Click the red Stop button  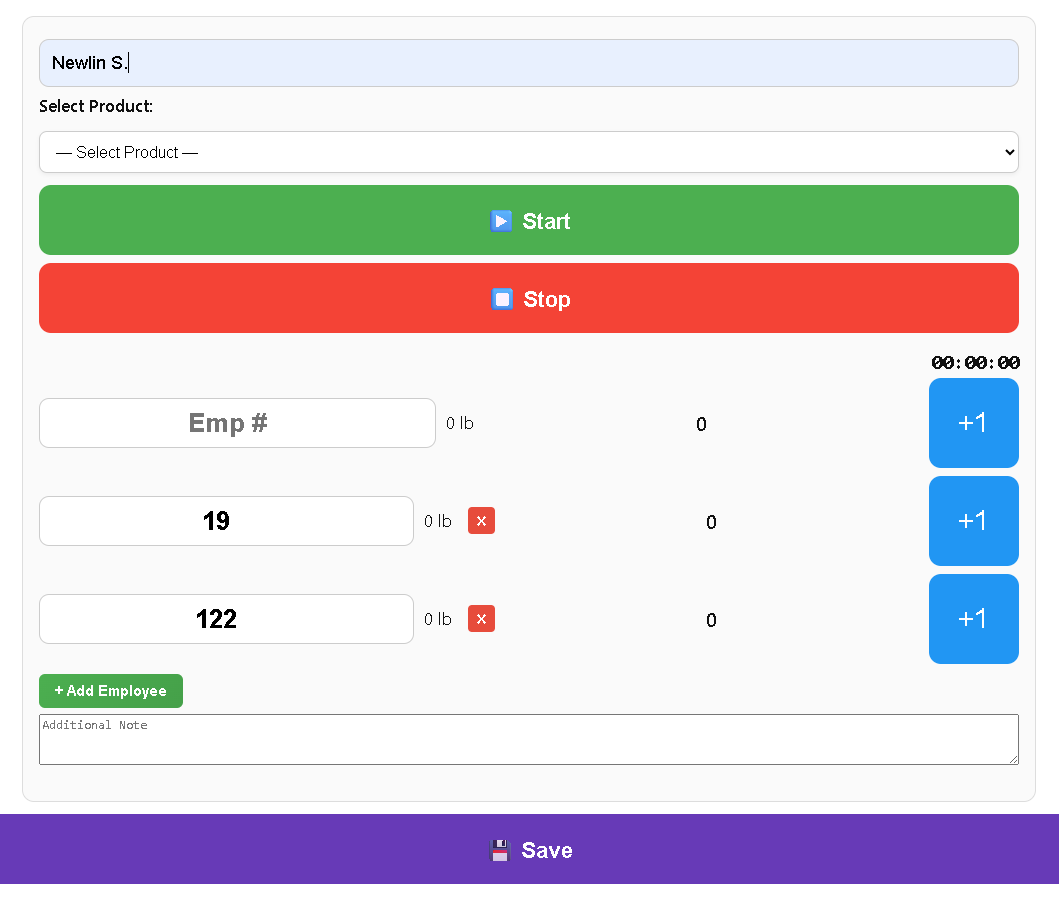(528, 298)
